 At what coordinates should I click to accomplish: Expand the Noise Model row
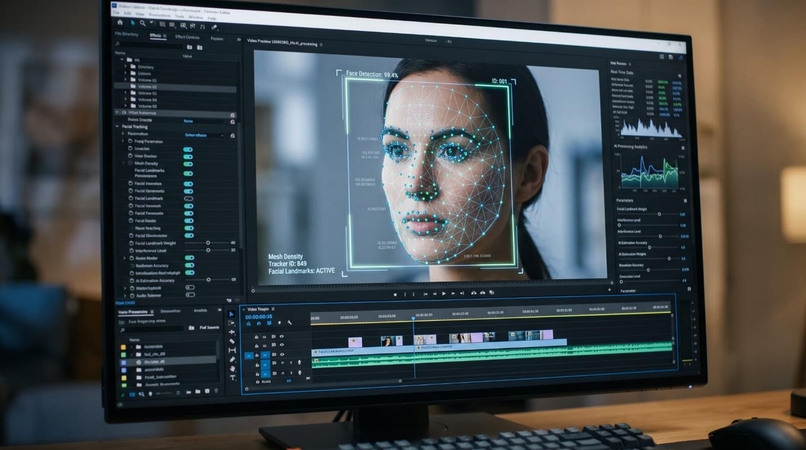click(124, 258)
